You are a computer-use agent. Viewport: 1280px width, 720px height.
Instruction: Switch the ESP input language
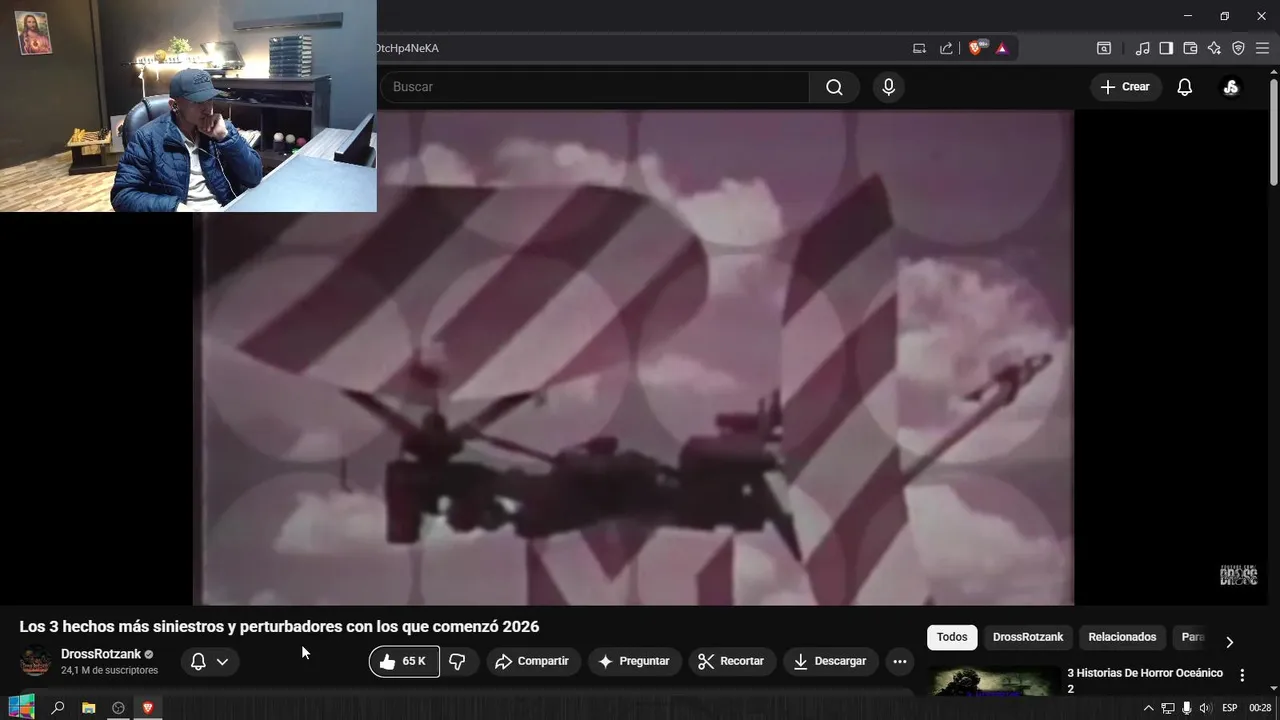point(1230,708)
